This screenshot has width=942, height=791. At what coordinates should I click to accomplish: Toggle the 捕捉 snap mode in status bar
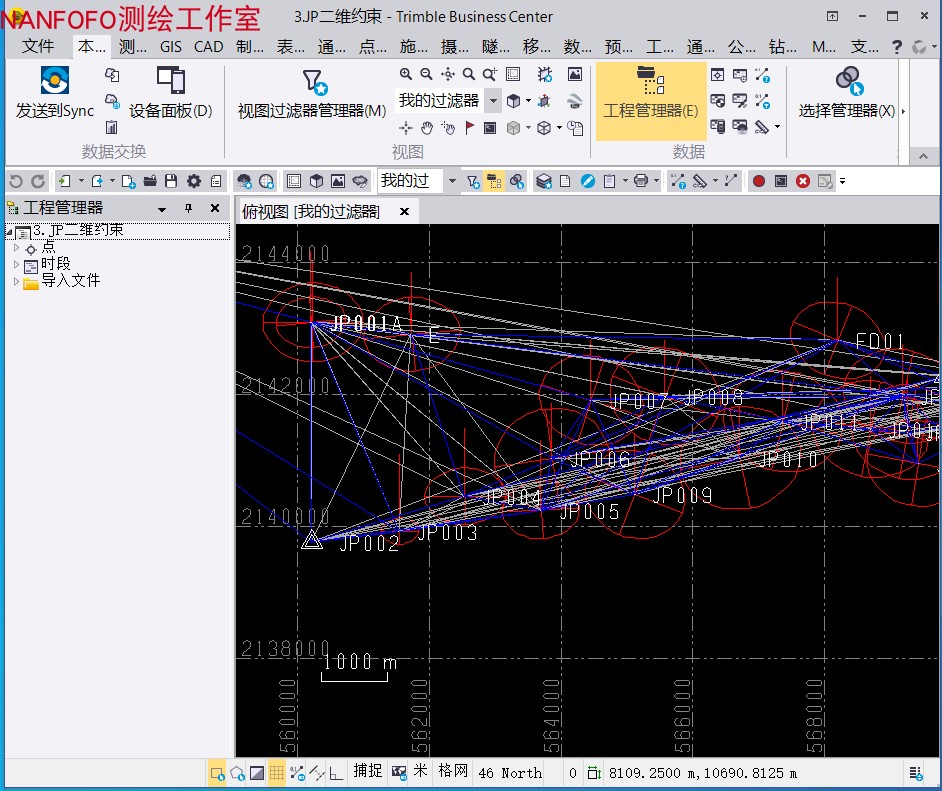367,771
